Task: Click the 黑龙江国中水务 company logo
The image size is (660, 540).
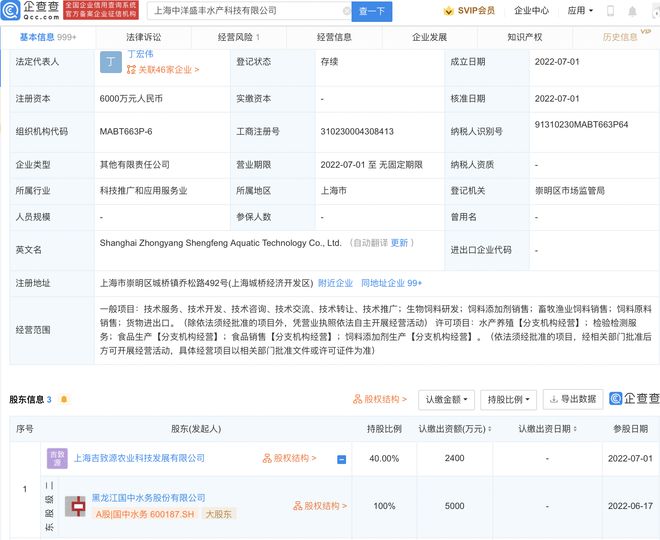Action: tap(75, 505)
